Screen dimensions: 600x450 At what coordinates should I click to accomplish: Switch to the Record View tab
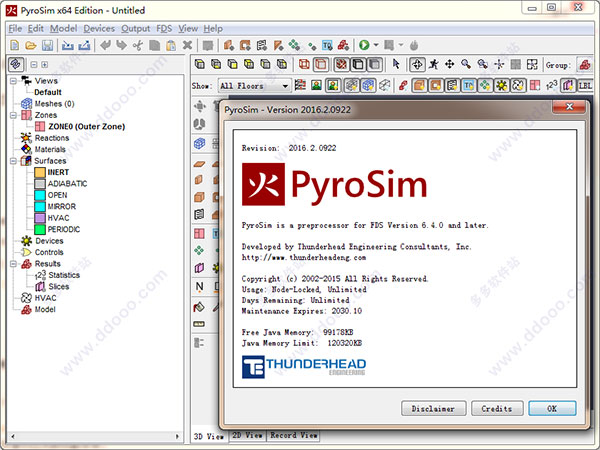pos(293,435)
